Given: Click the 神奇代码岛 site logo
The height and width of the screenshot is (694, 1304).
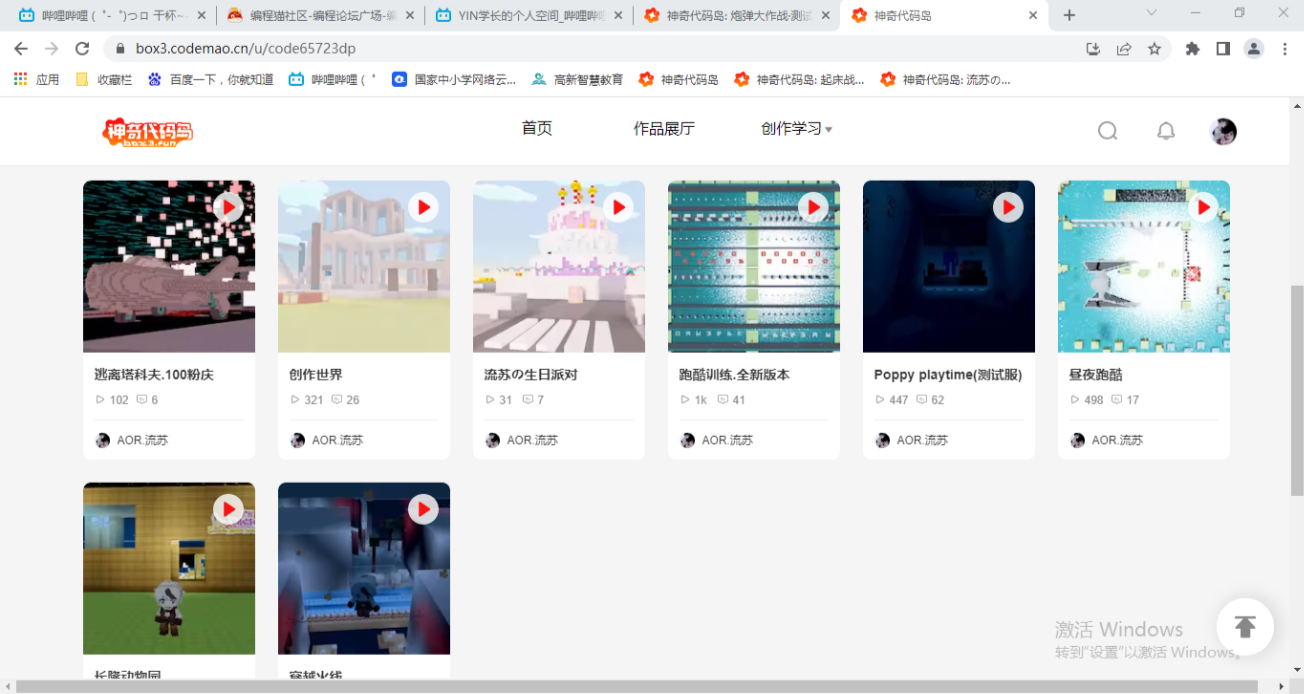Looking at the screenshot, I should (x=148, y=132).
